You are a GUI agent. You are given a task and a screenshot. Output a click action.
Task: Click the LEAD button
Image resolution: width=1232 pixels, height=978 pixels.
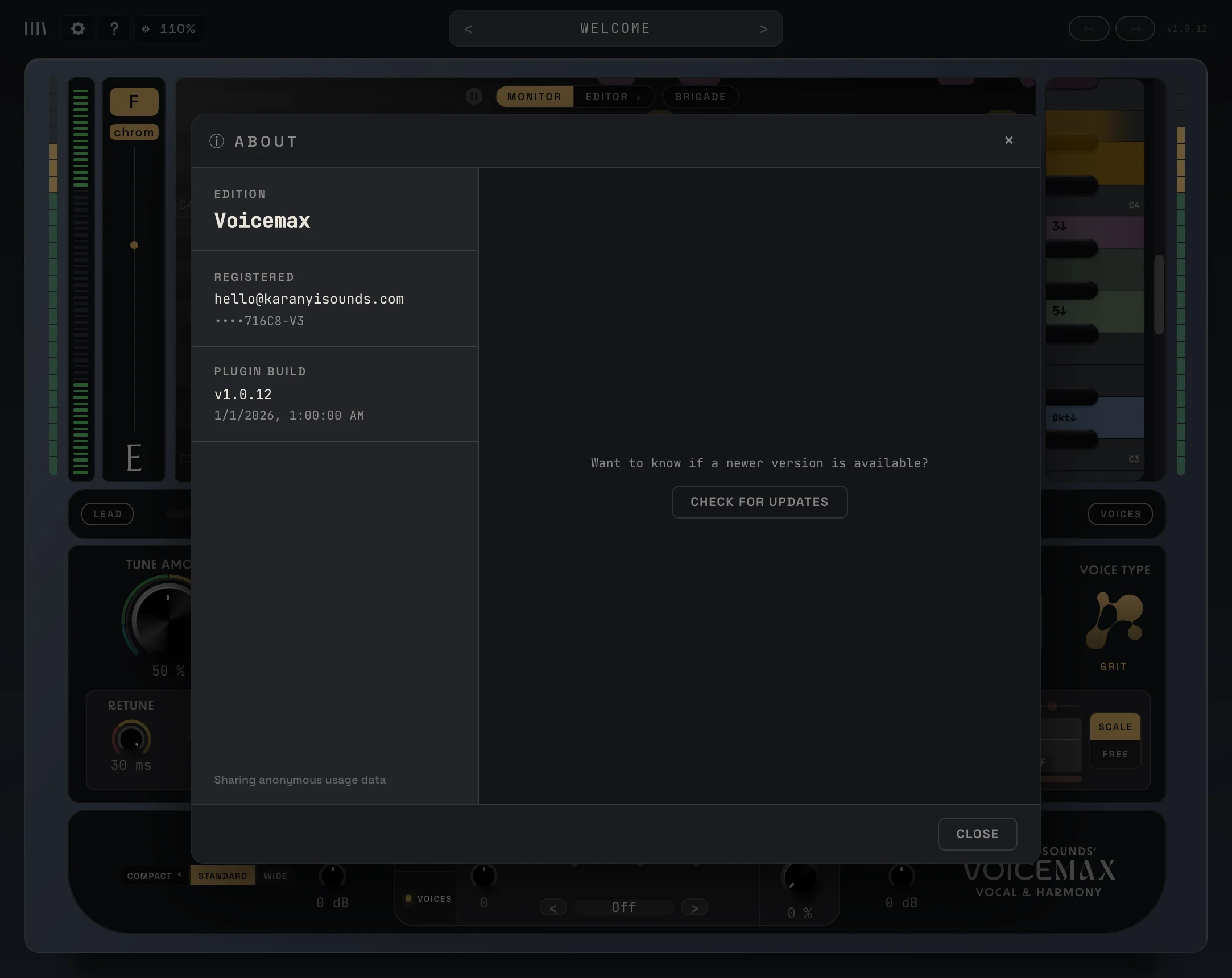[108, 513]
